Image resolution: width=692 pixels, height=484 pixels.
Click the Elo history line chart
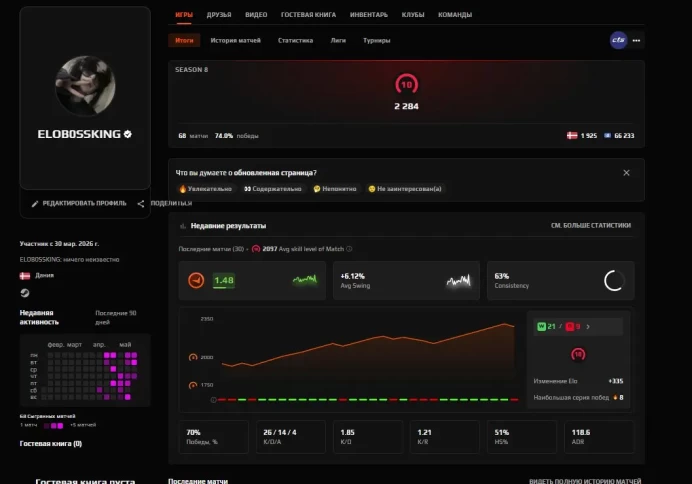point(368,351)
